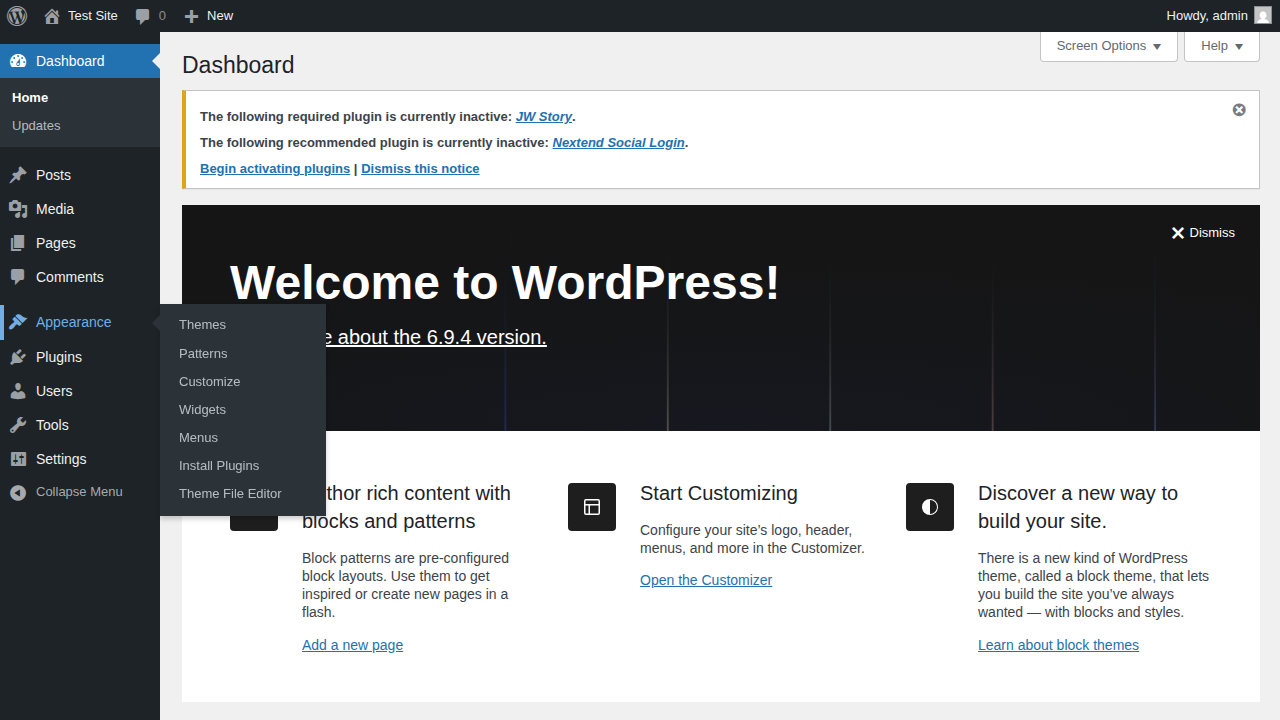The image size is (1280, 720).
Task: Select Themes from Appearance submenu
Action: pos(202,325)
